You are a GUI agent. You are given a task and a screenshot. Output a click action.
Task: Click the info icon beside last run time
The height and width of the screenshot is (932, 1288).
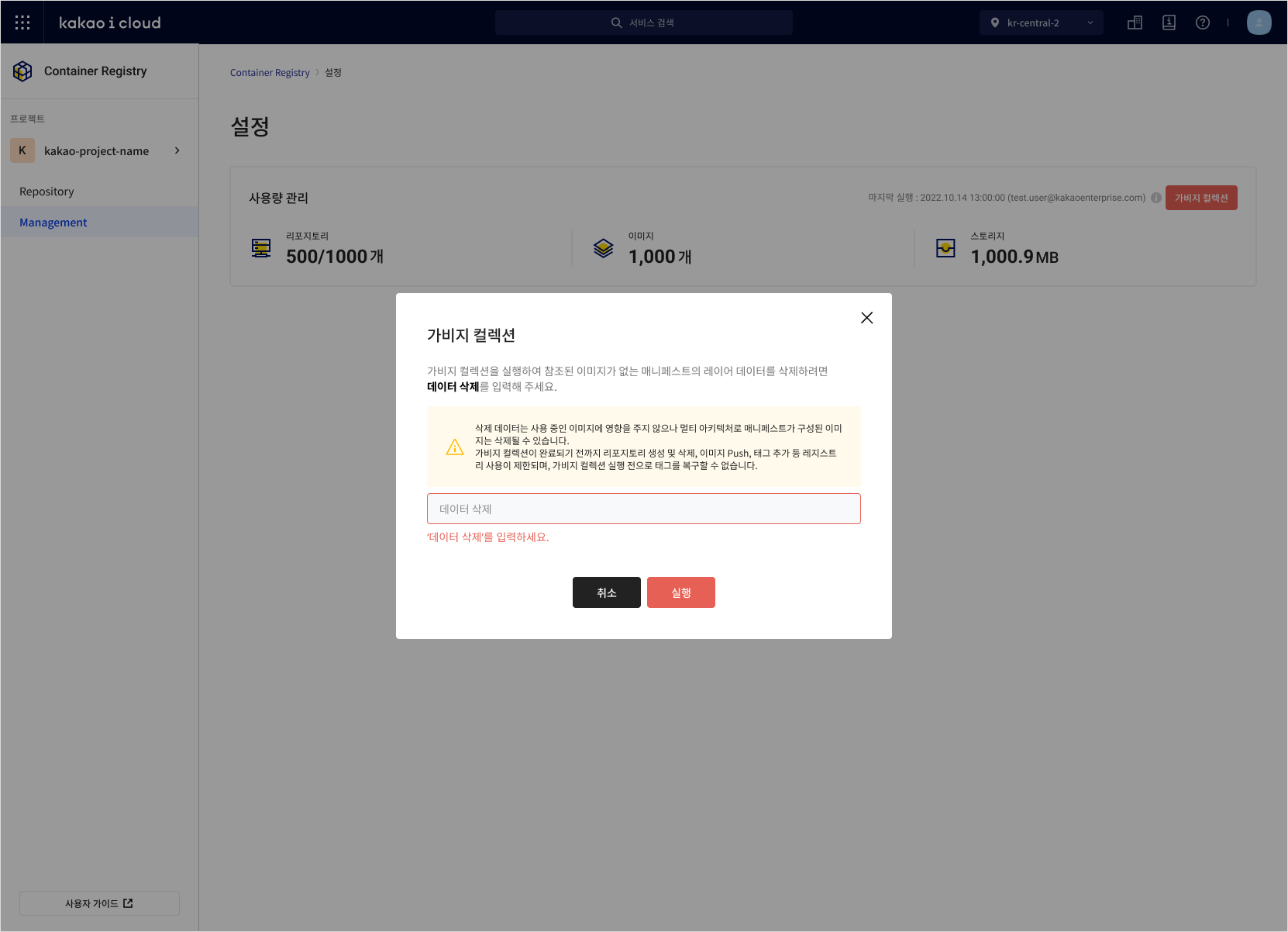tap(1156, 198)
